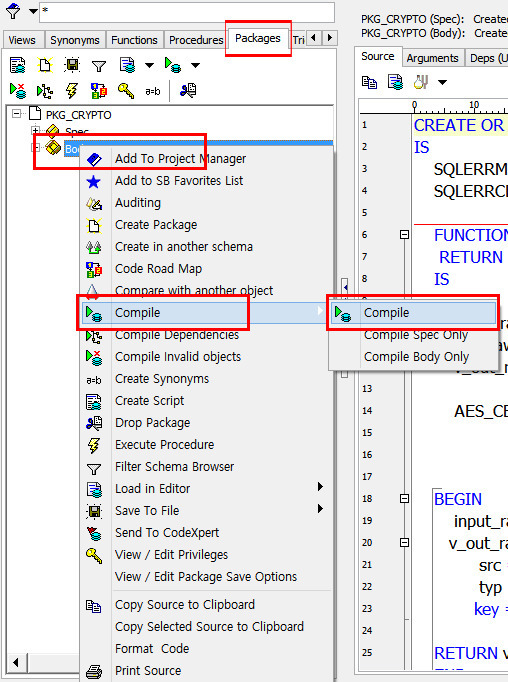Click the Compile Invalid objects toolbar icon

18,90
